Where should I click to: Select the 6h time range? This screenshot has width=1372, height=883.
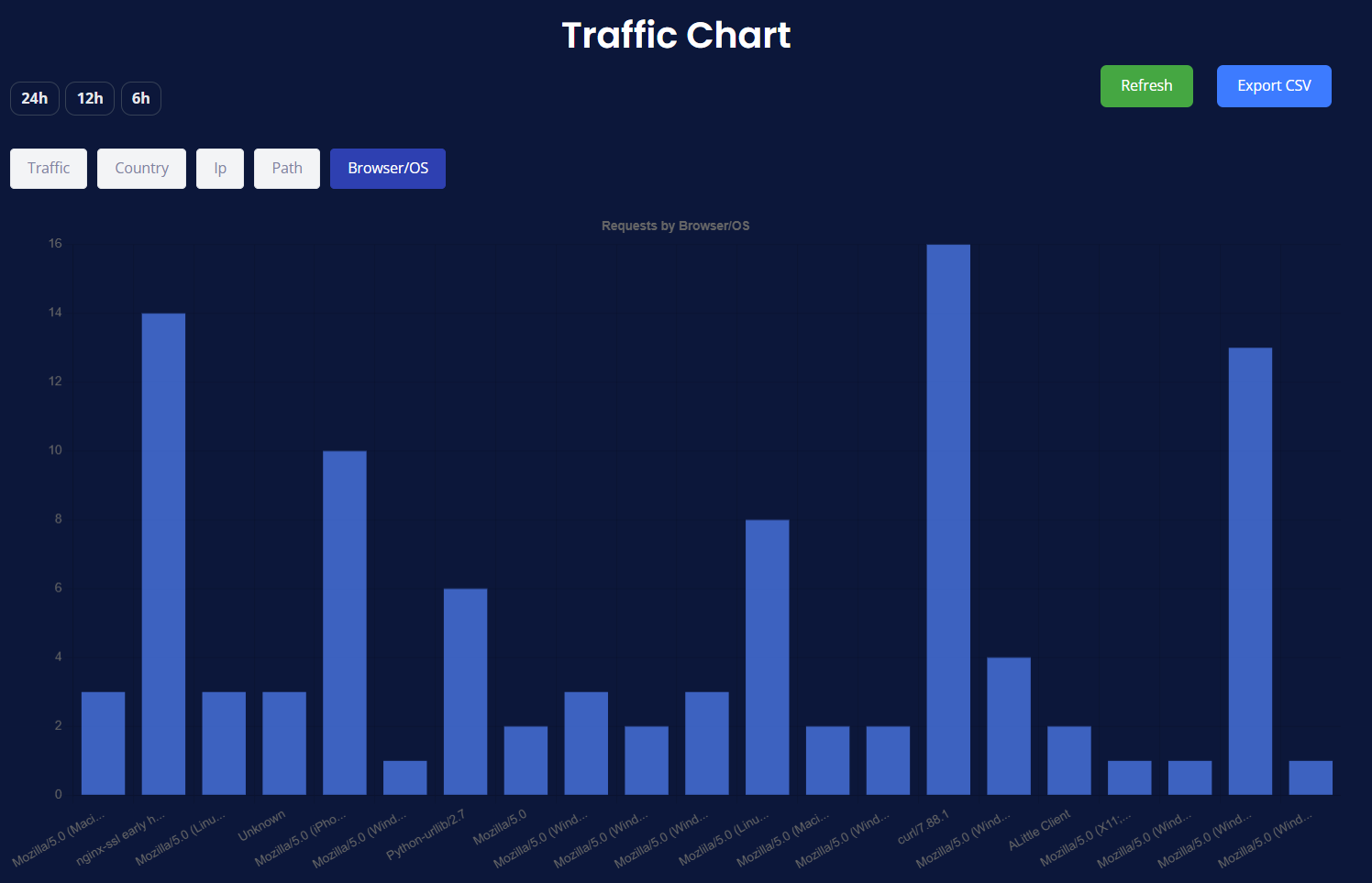point(140,98)
